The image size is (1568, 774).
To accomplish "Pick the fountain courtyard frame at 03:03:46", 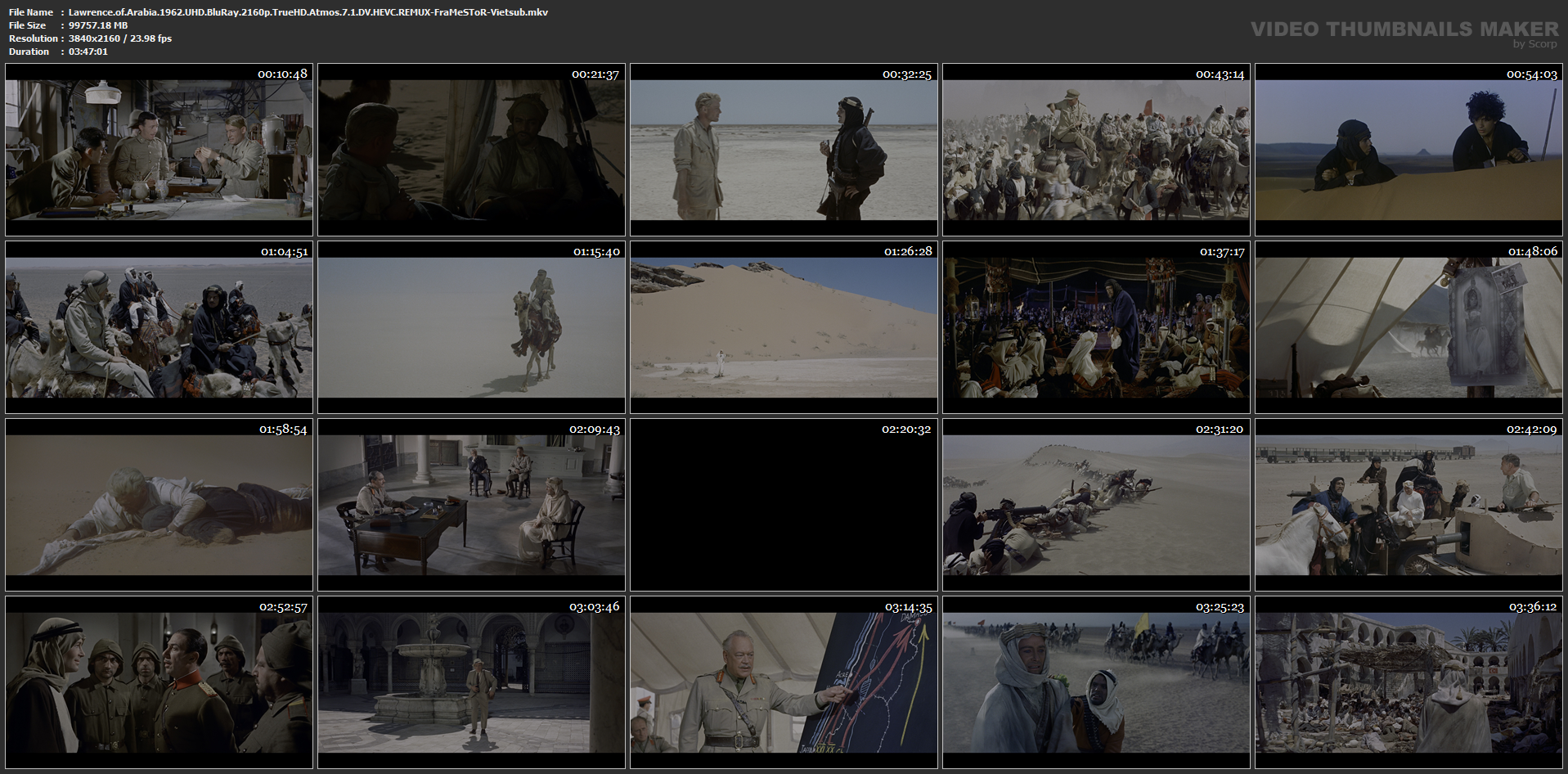I will coord(471,682).
